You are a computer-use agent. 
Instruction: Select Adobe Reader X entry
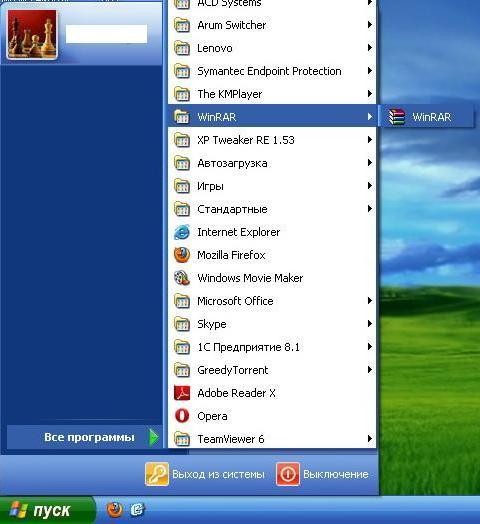[272, 393]
